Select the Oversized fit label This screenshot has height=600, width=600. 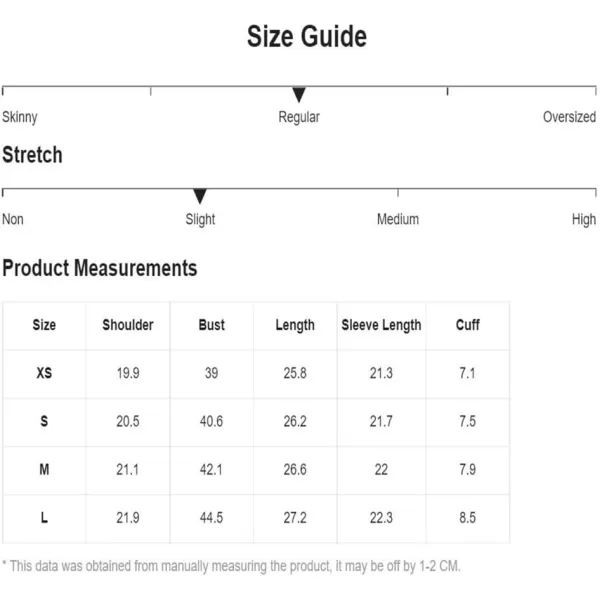click(x=569, y=117)
